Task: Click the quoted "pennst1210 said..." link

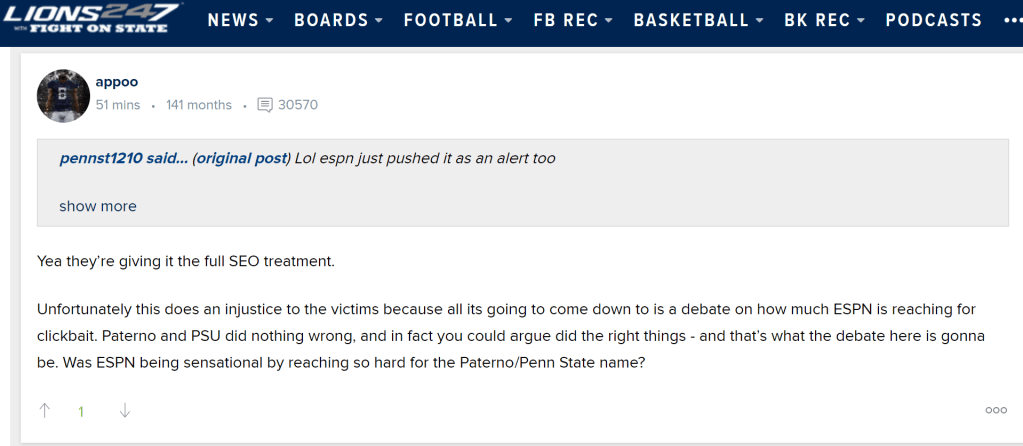Action: [x=123, y=158]
